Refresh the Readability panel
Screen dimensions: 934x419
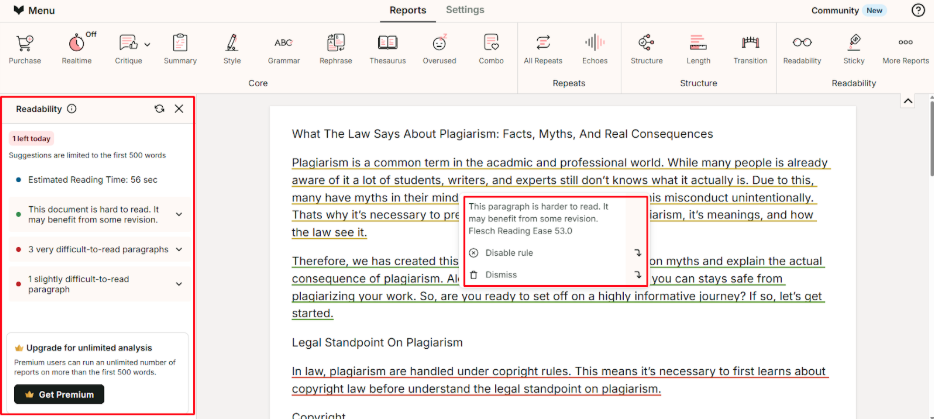click(x=159, y=109)
